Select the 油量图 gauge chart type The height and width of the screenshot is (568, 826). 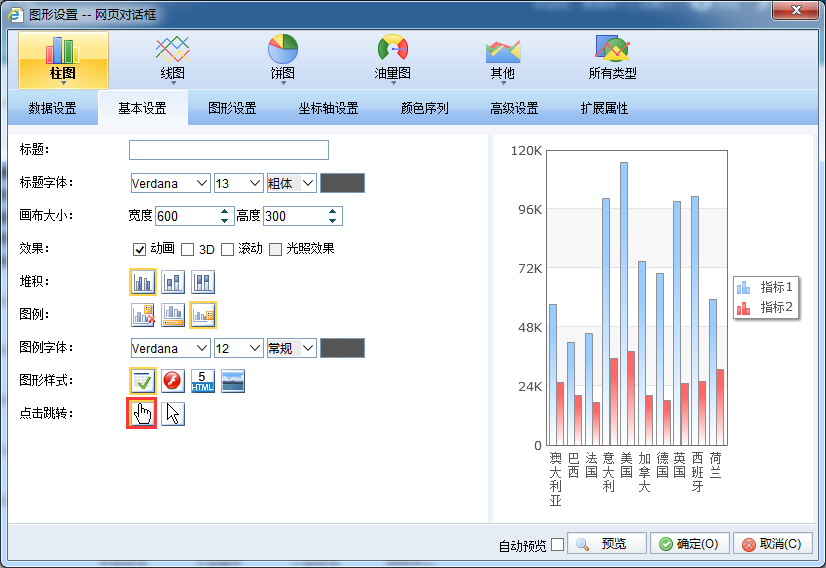click(x=392, y=58)
